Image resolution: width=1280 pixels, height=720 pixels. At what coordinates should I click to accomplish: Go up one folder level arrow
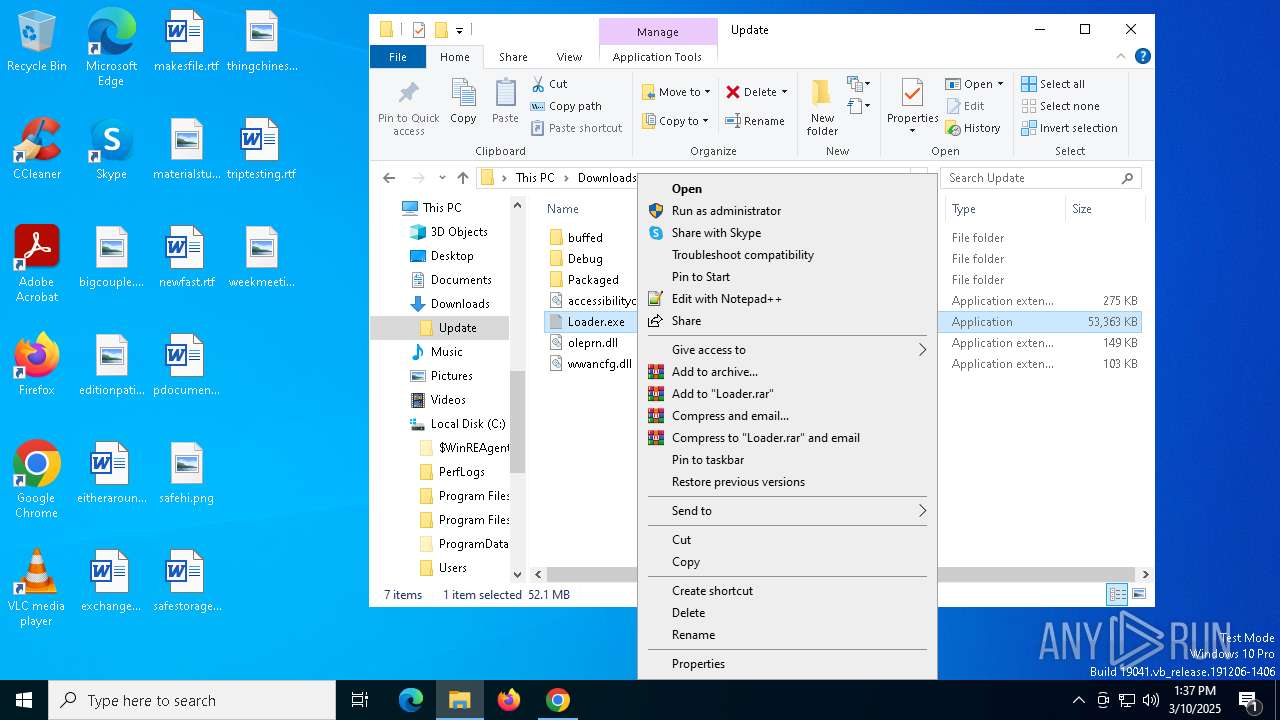click(x=463, y=178)
